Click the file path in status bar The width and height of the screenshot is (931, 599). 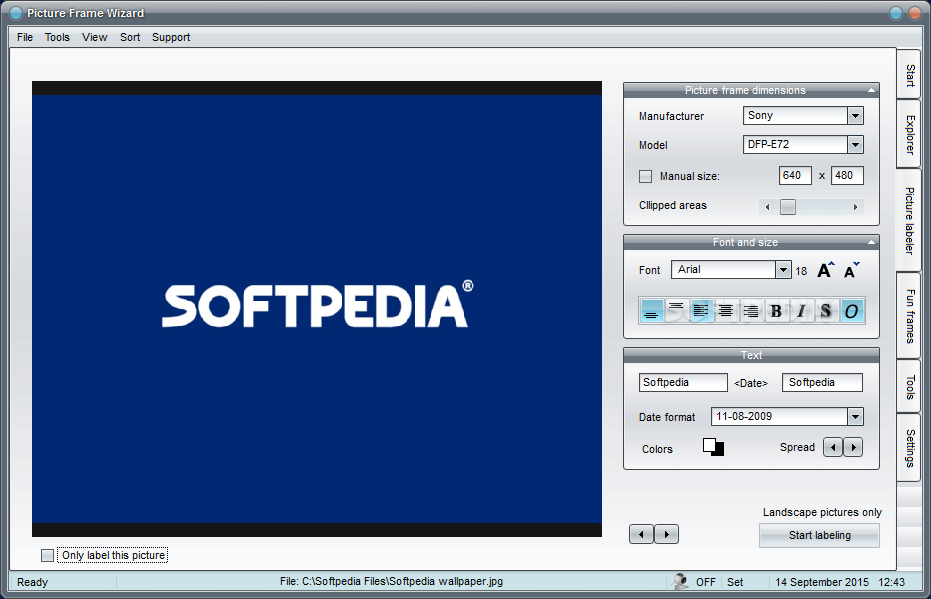391,581
